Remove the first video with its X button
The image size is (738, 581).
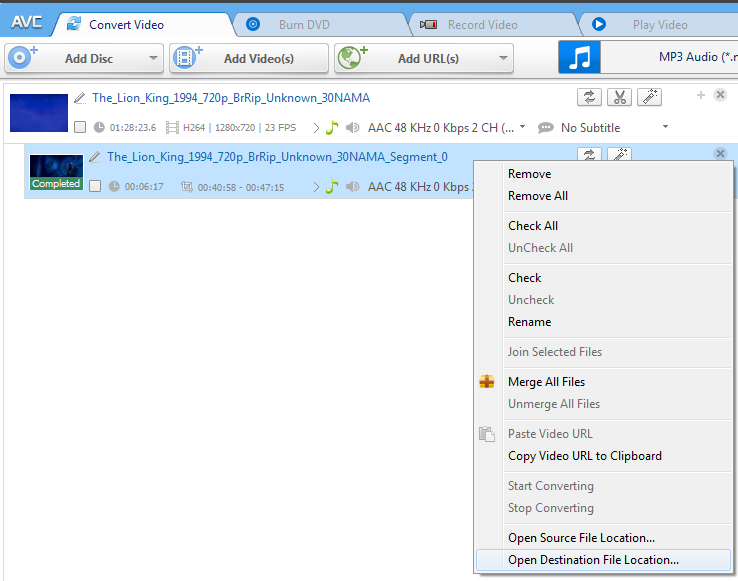click(720, 95)
